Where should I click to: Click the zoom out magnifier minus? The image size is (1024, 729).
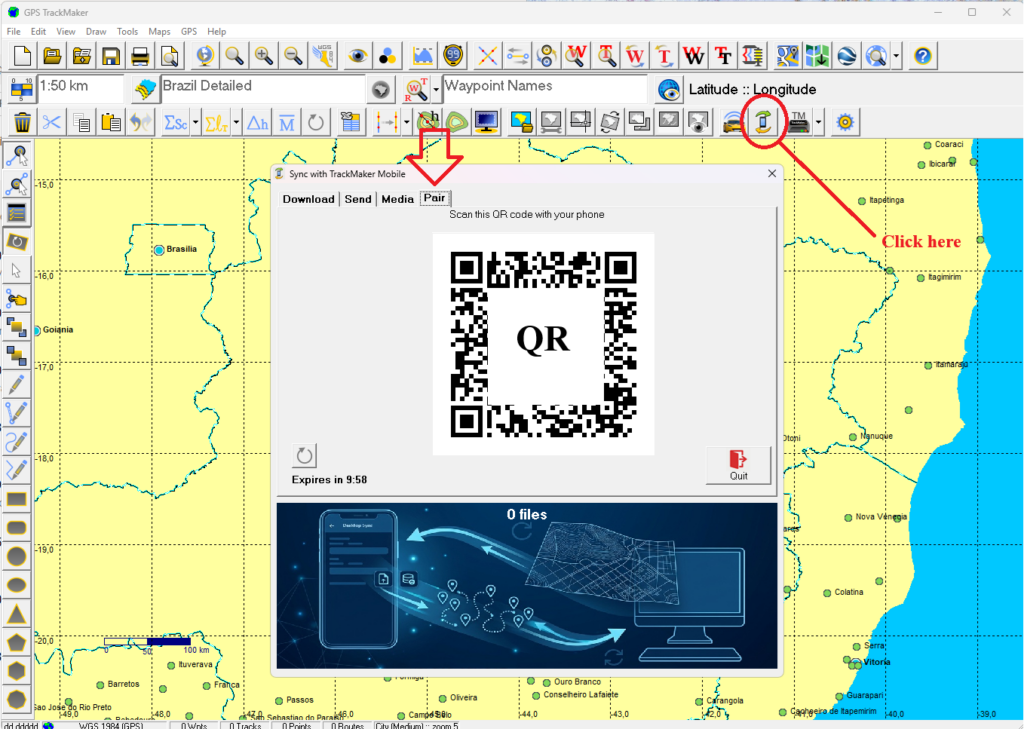[293, 56]
